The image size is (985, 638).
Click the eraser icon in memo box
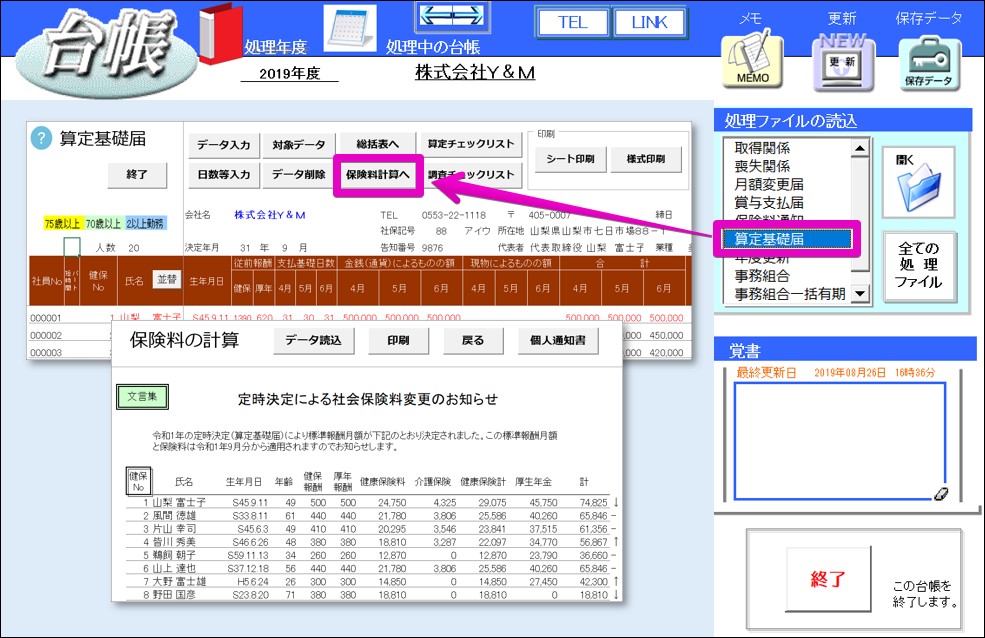click(940, 494)
